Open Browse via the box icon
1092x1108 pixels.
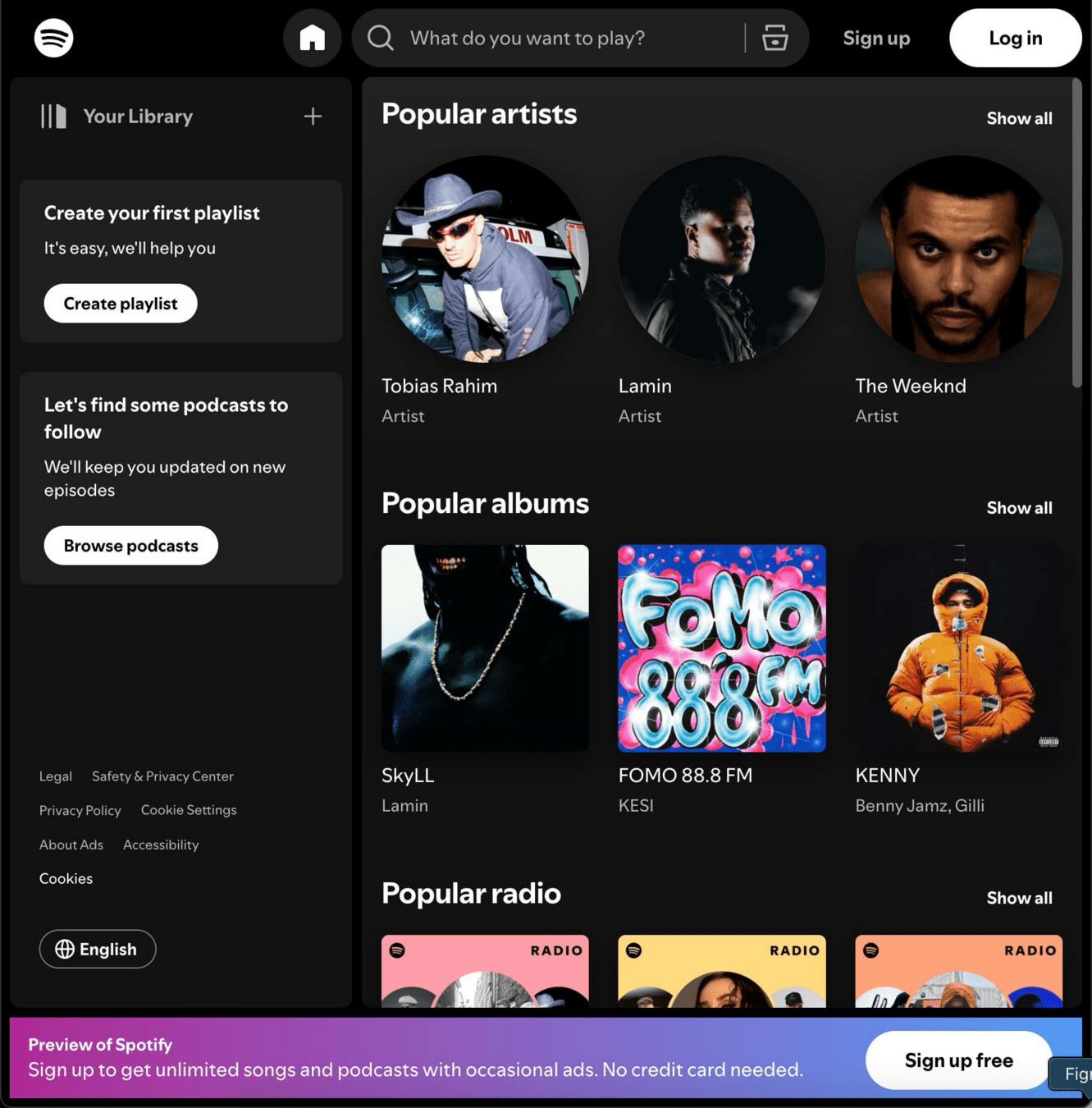click(x=774, y=38)
